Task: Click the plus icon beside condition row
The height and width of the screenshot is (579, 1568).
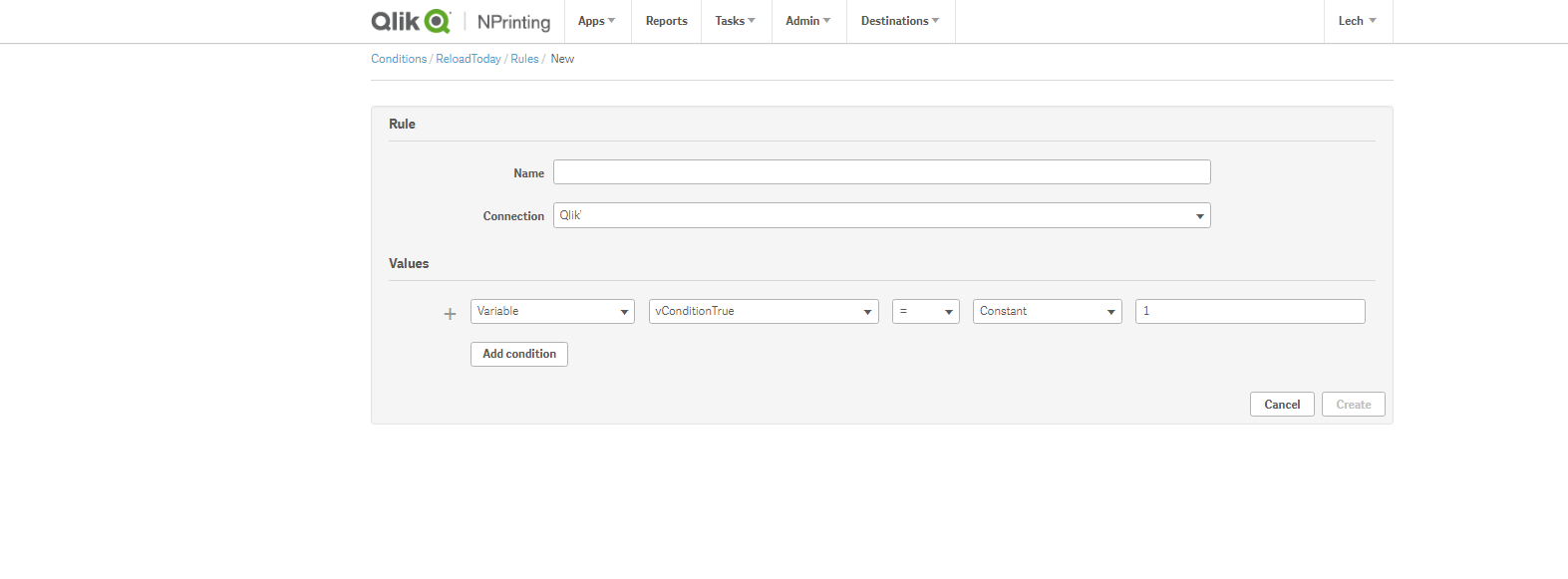Action: 450,314
